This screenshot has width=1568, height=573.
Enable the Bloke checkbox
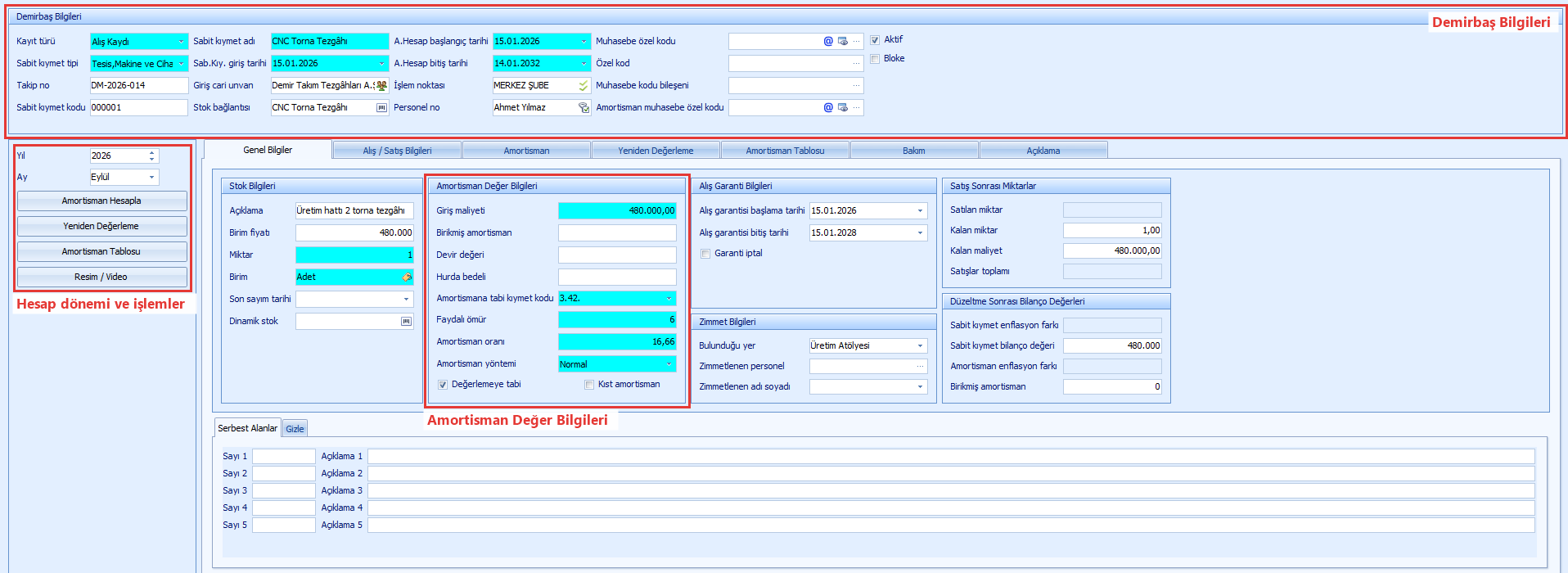click(x=875, y=59)
